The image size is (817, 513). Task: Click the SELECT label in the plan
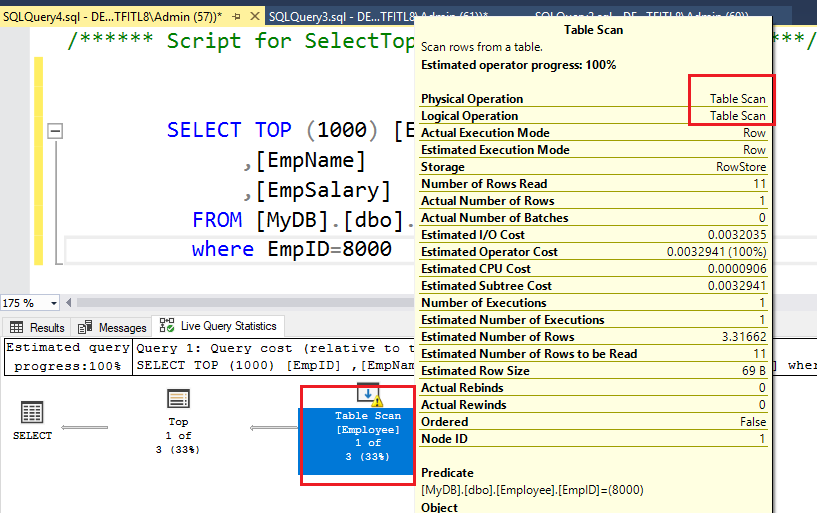32,435
